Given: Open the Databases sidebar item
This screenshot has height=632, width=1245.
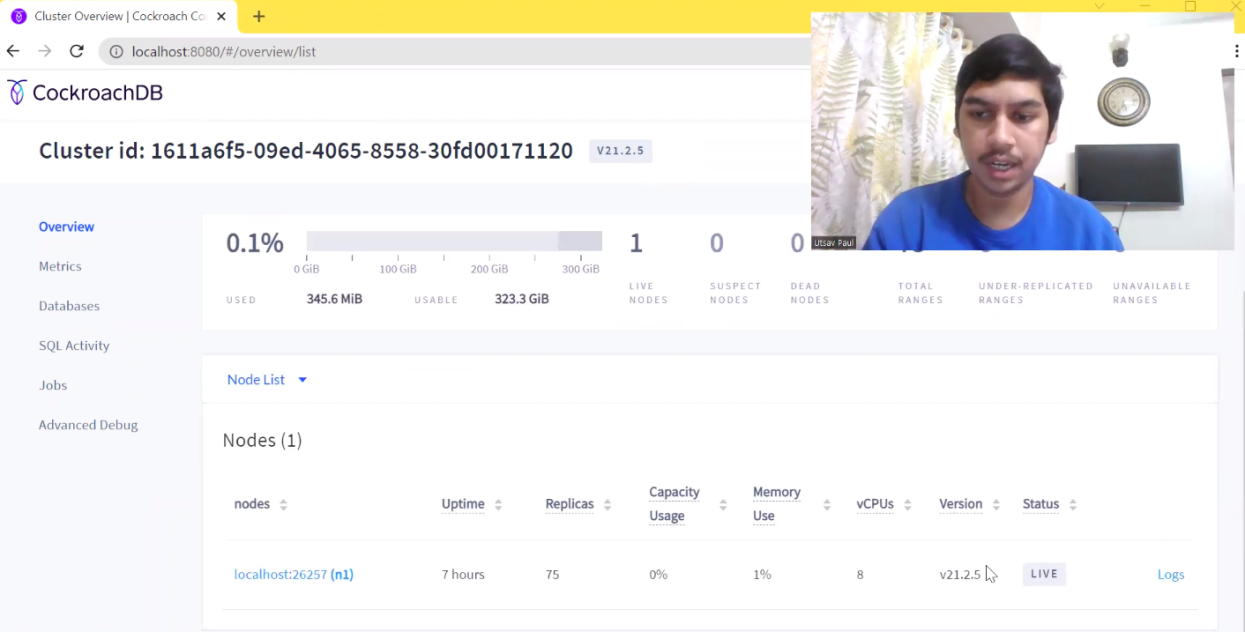Looking at the screenshot, I should click(69, 306).
